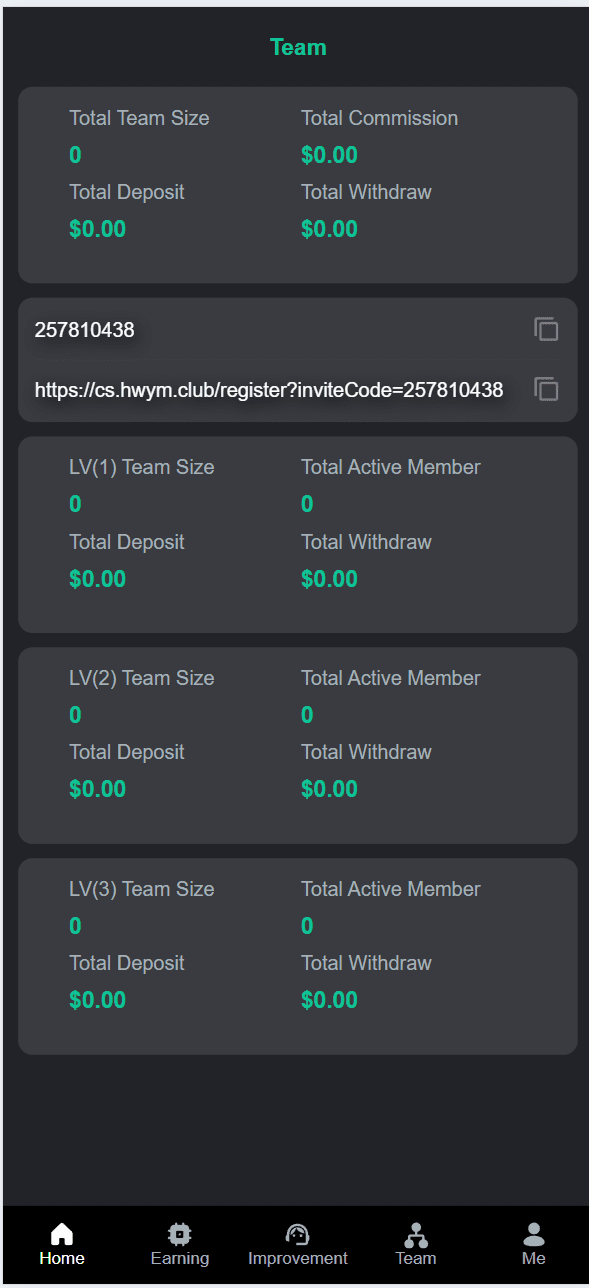Tap the Total Commission amount

click(x=329, y=155)
